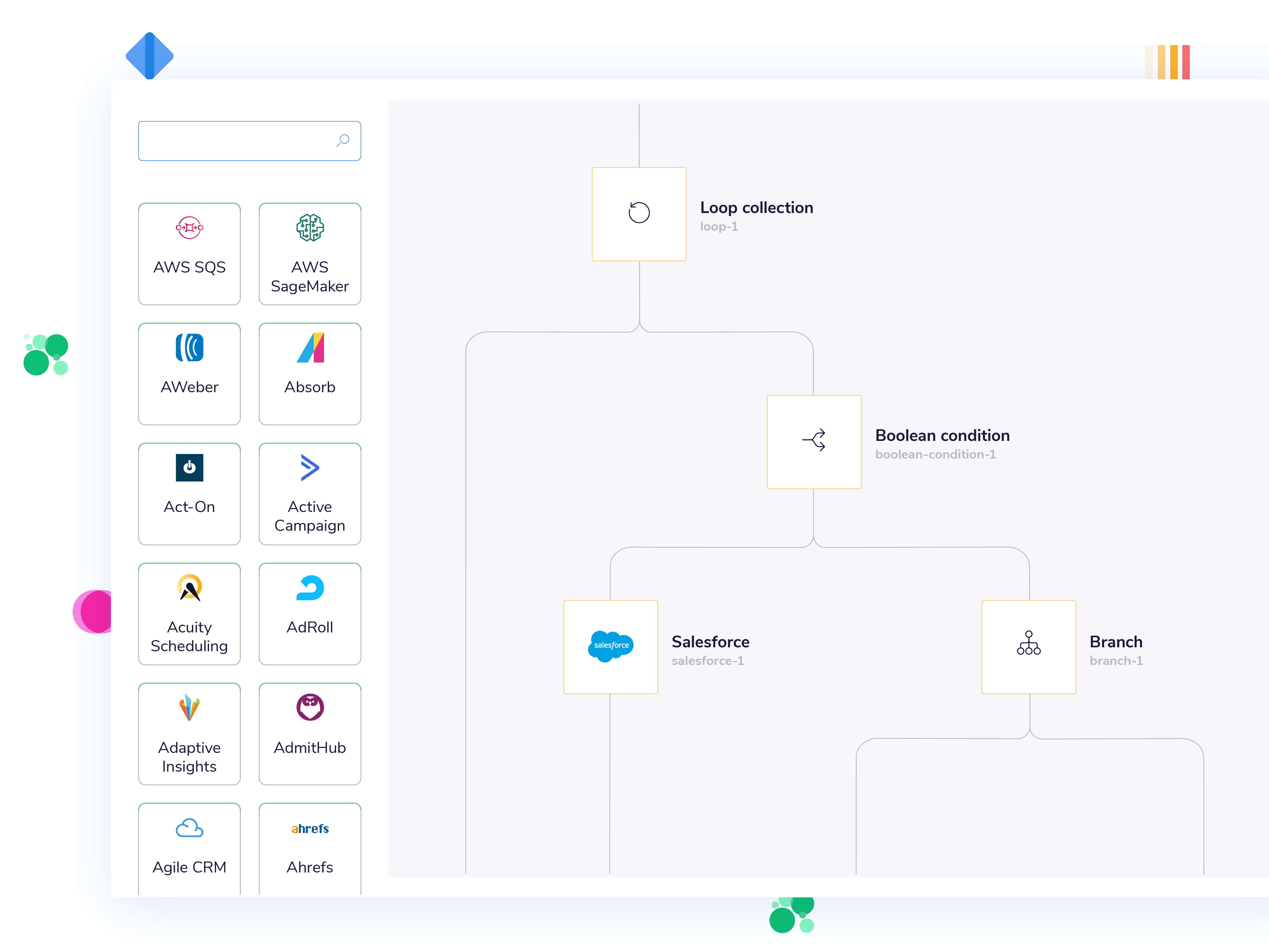Choose the Acuity Scheduling connector

point(189,613)
